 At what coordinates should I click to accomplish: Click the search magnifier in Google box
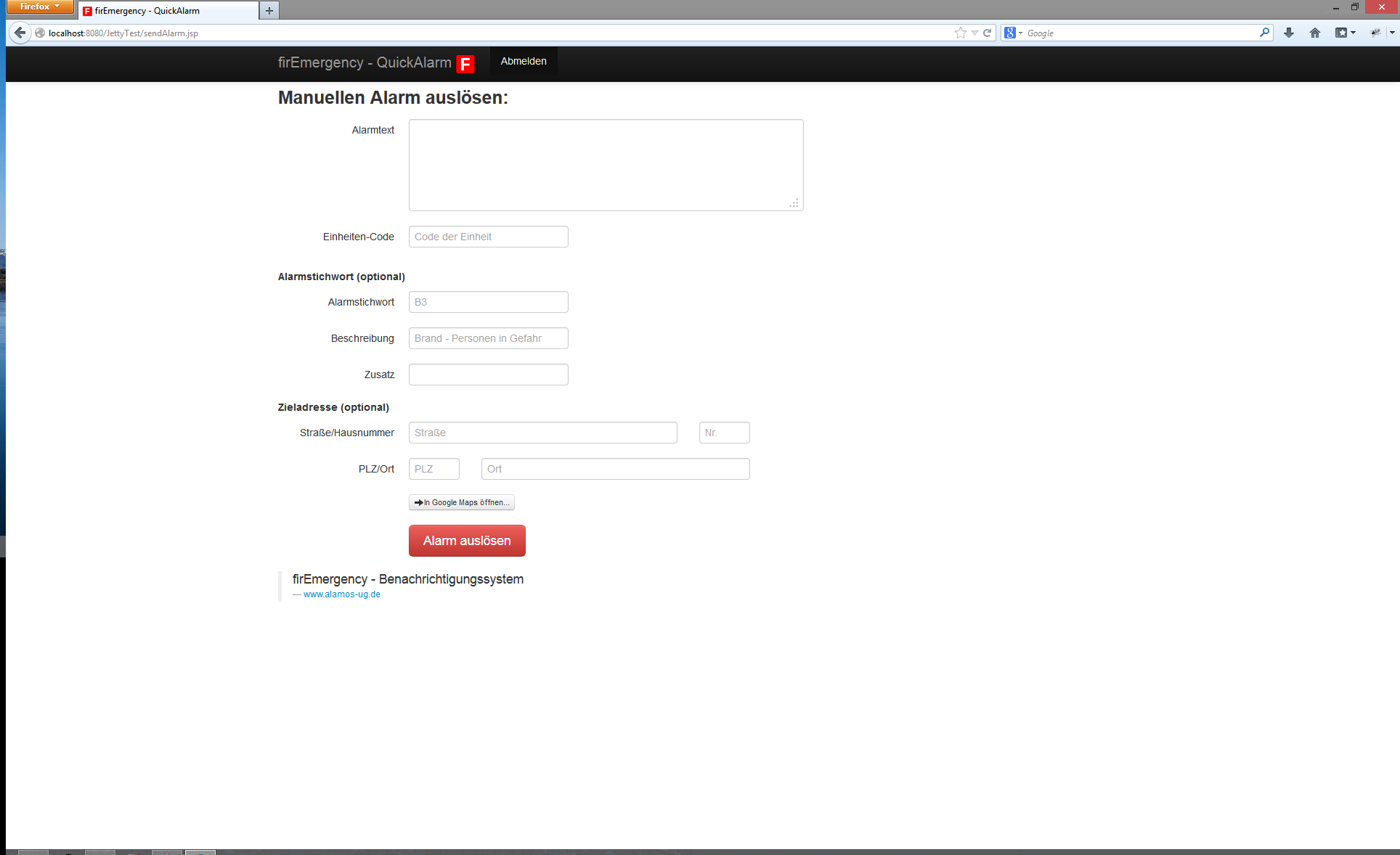(1264, 33)
